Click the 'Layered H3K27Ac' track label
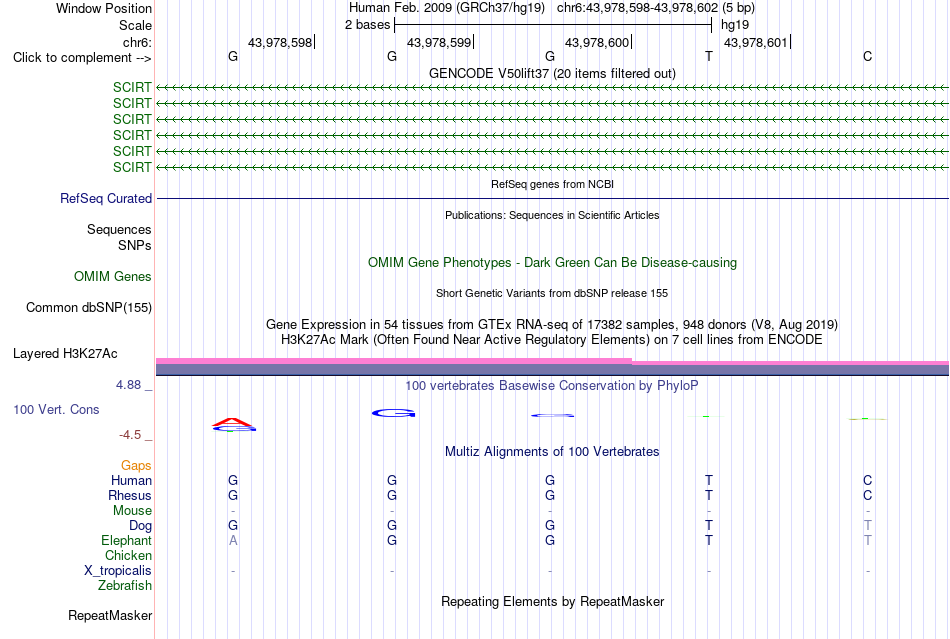This screenshot has height=639, width=950. tap(65, 354)
